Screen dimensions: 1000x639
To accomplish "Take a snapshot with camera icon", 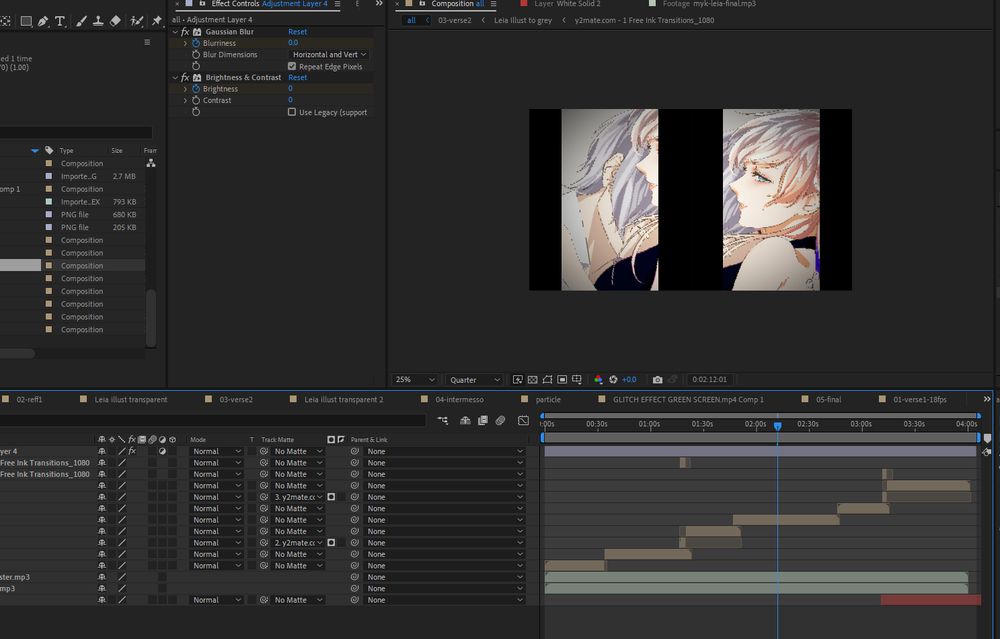I will point(657,380).
